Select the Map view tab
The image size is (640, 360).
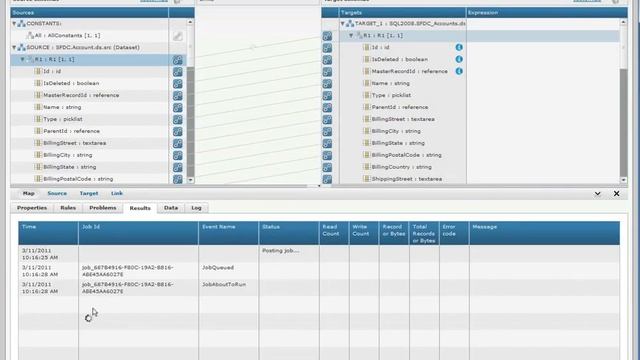[29, 193]
